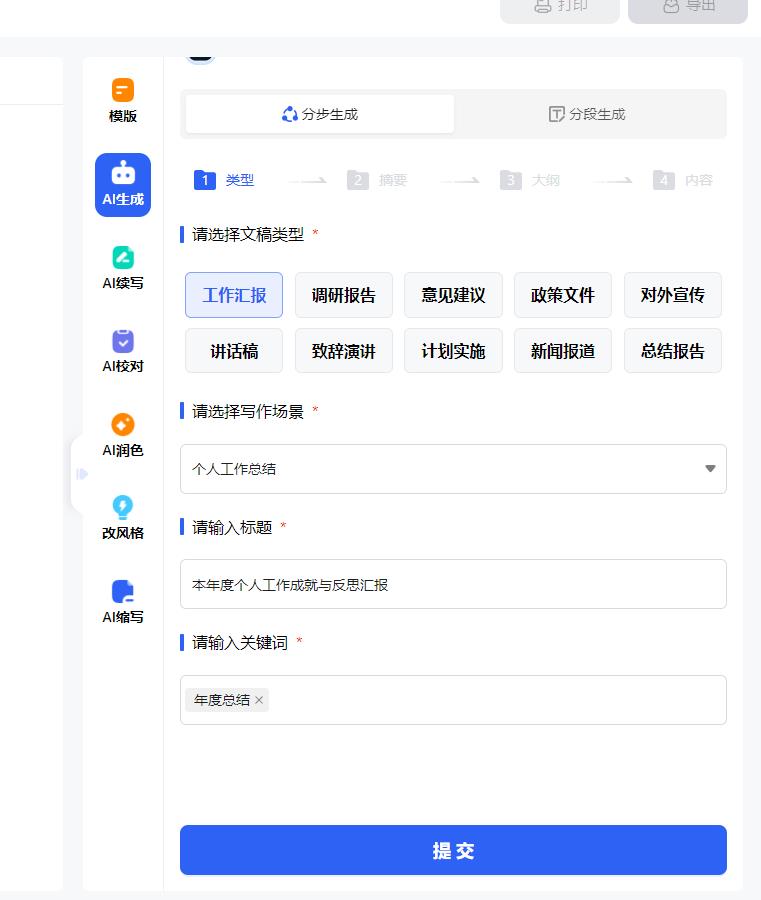Choose the 调研报告 document type
This screenshot has height=900, width=761.
344,295
